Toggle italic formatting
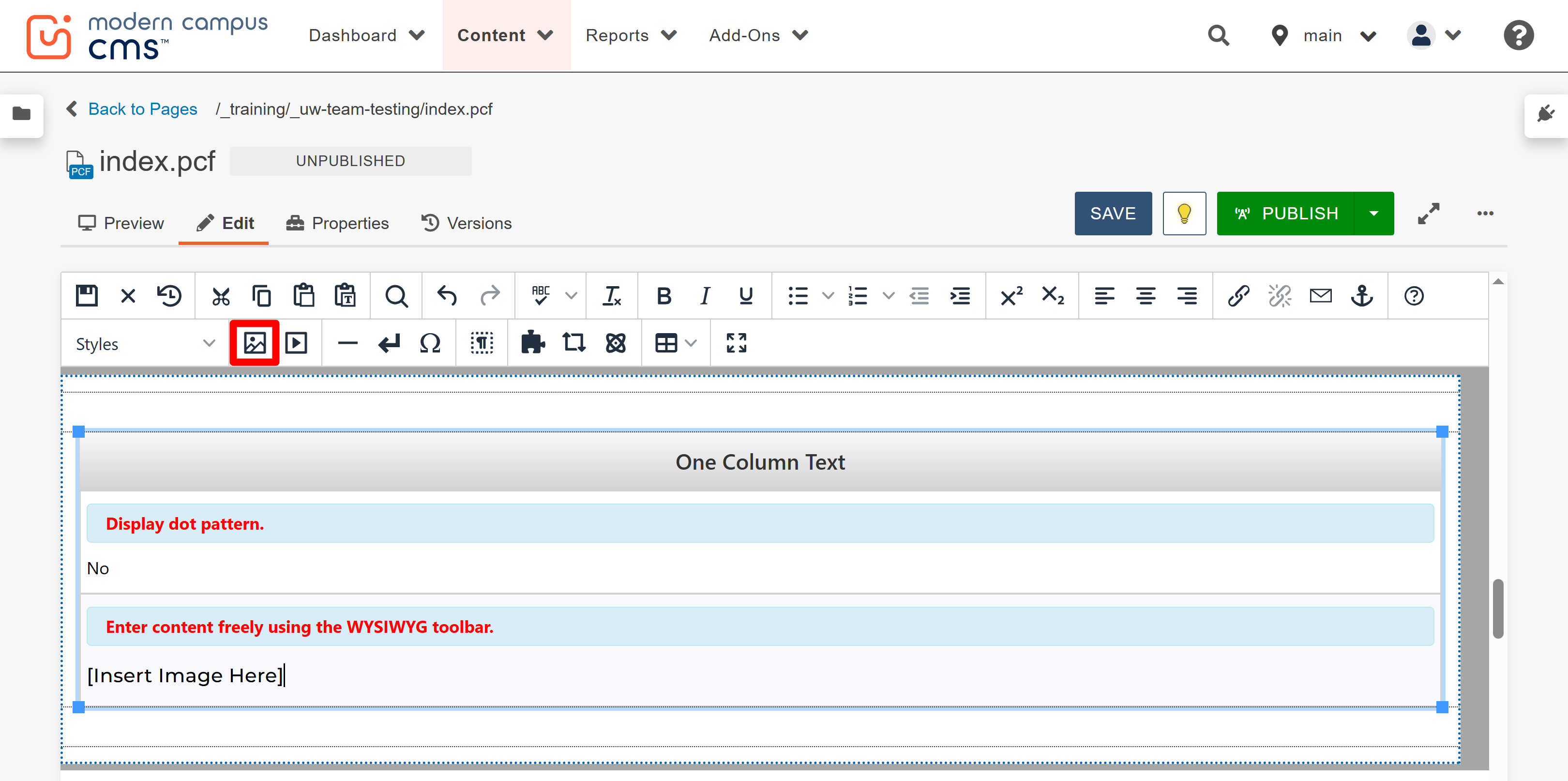The width and height of the screenshot is (1568, 781). 705,296
